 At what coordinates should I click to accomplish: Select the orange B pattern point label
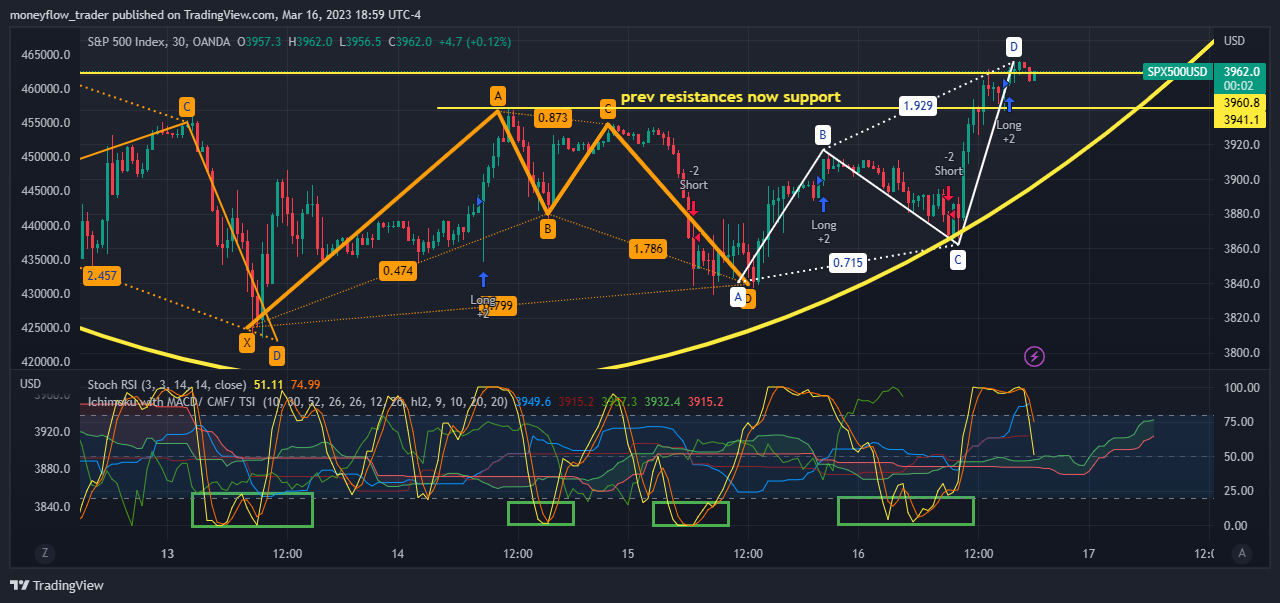tap(548, 230)
